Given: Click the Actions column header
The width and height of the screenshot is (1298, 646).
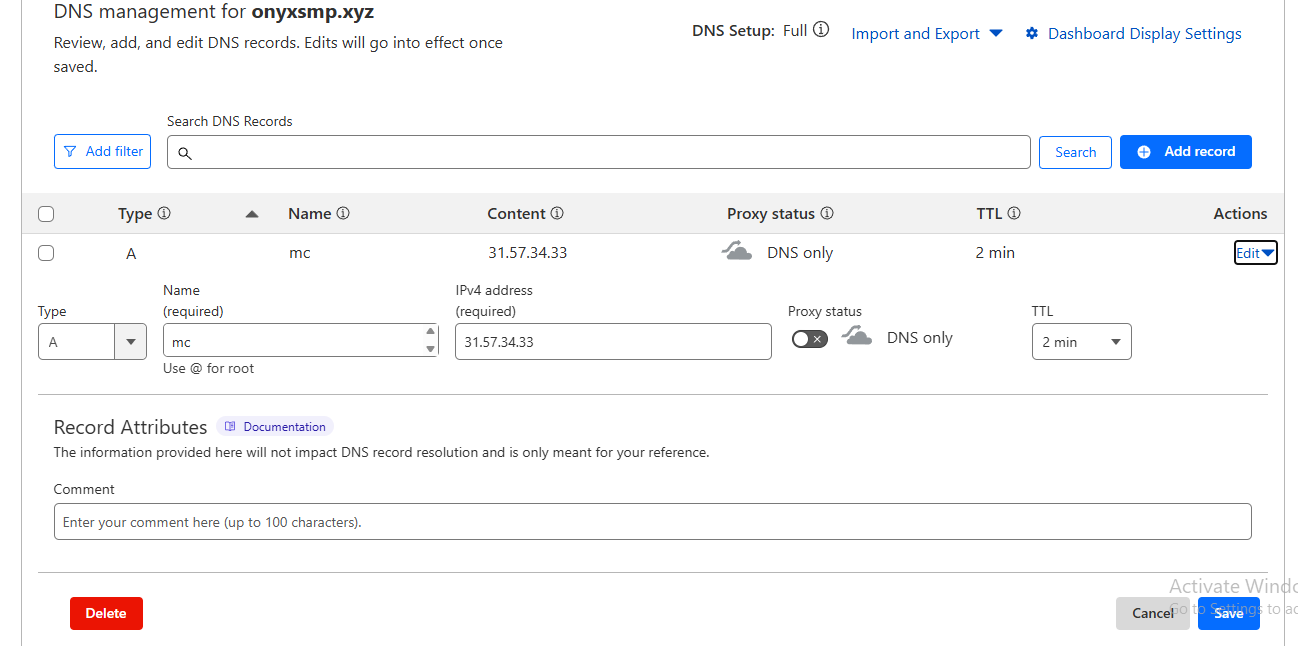Looking at the screenshot, I should tap(1240, 214).
